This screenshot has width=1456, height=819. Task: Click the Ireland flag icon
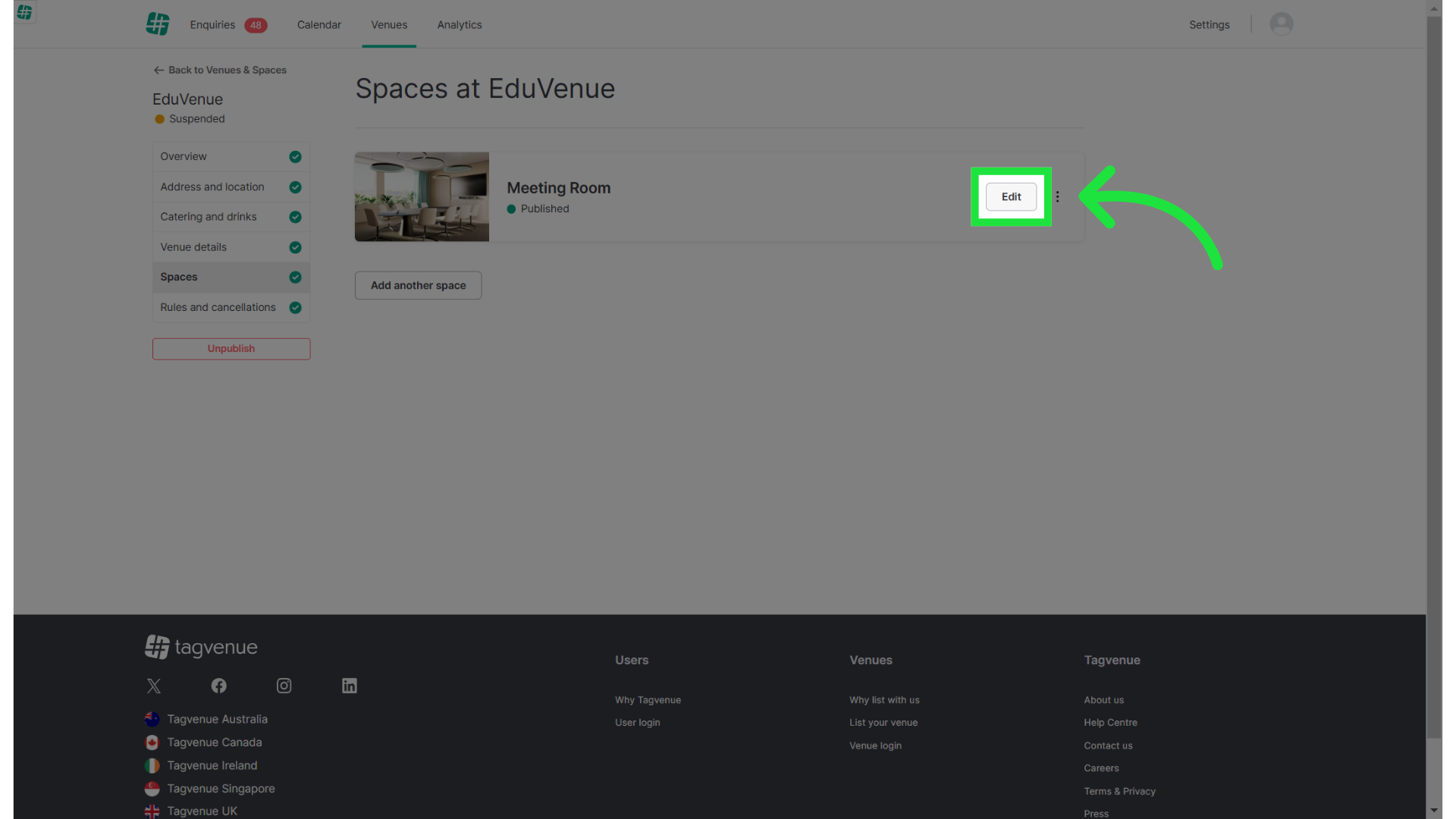point(152,766)
